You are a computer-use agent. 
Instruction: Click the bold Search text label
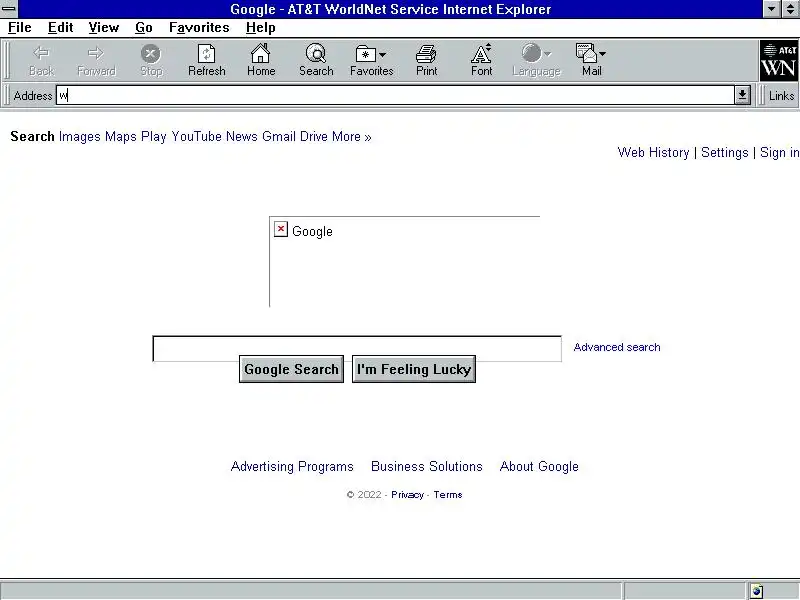tap(32, 137)
